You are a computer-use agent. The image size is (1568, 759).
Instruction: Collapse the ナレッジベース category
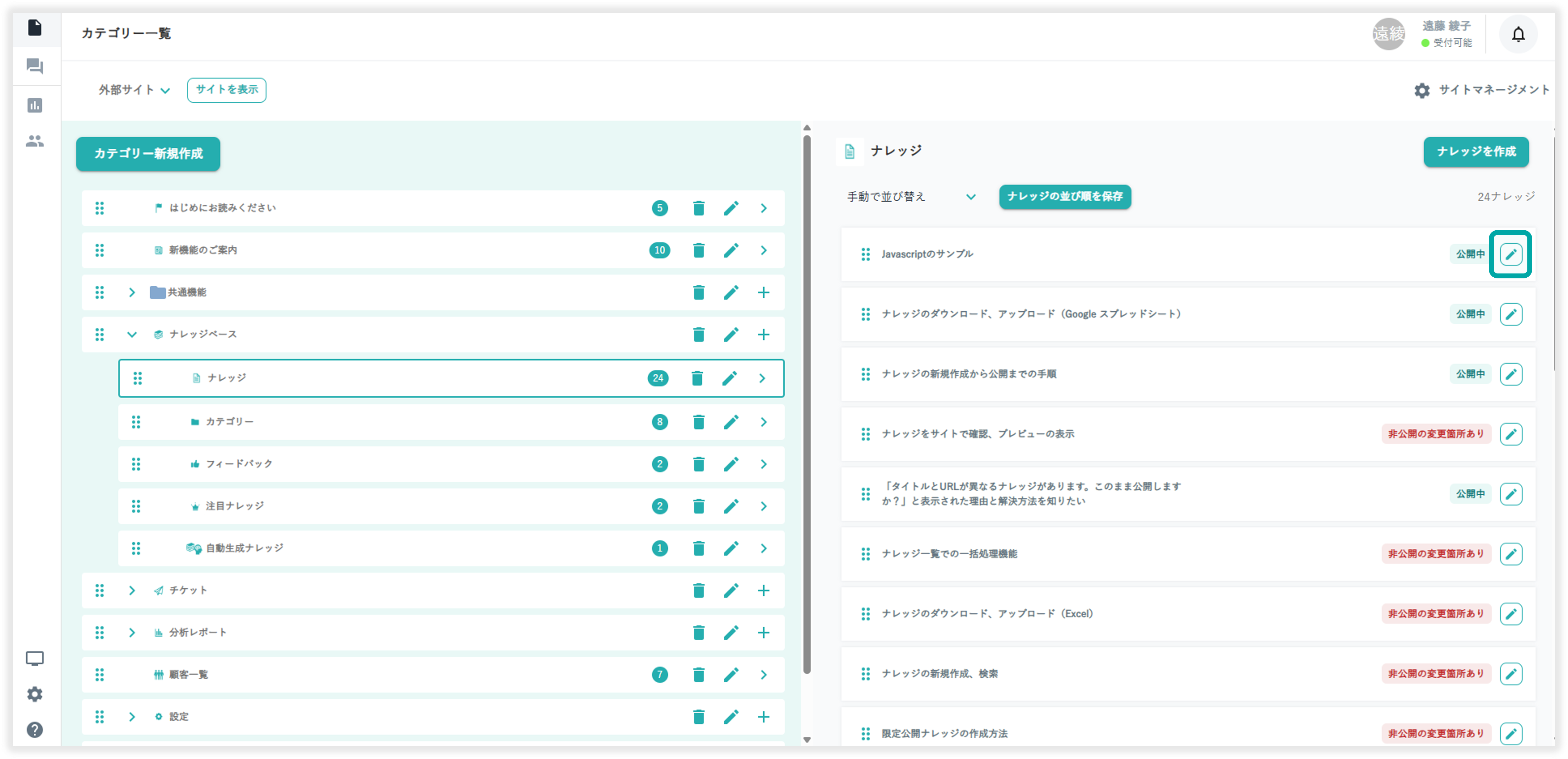pos(131,335)
